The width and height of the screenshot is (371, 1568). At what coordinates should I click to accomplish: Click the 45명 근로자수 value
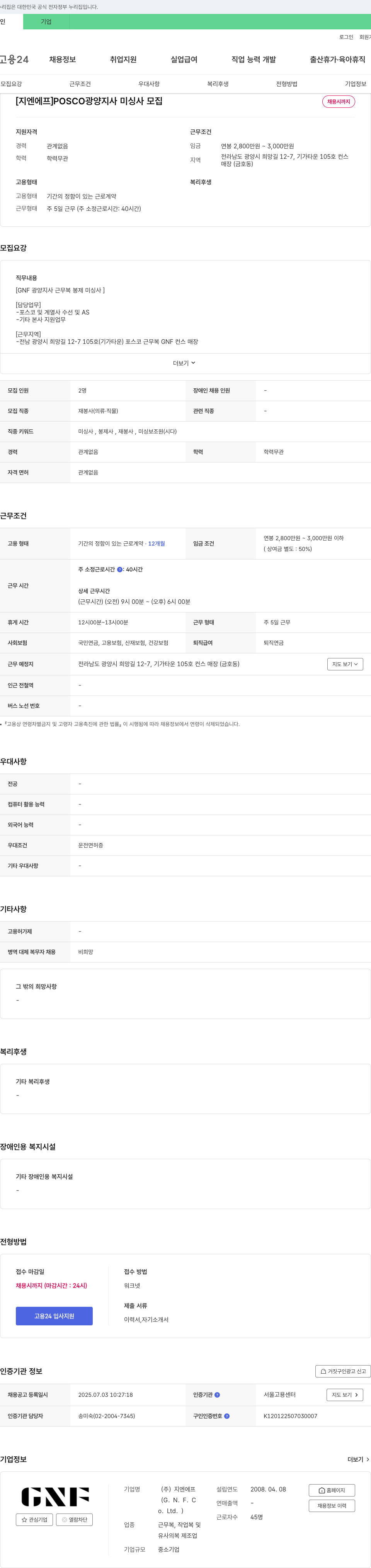point(257,1517)
